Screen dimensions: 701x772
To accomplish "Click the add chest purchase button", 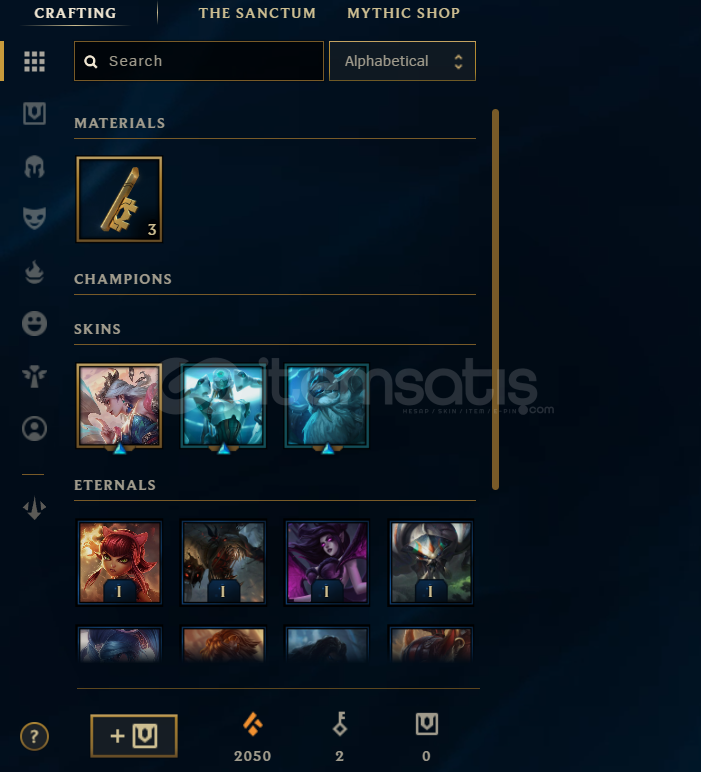I will (134, 736).
